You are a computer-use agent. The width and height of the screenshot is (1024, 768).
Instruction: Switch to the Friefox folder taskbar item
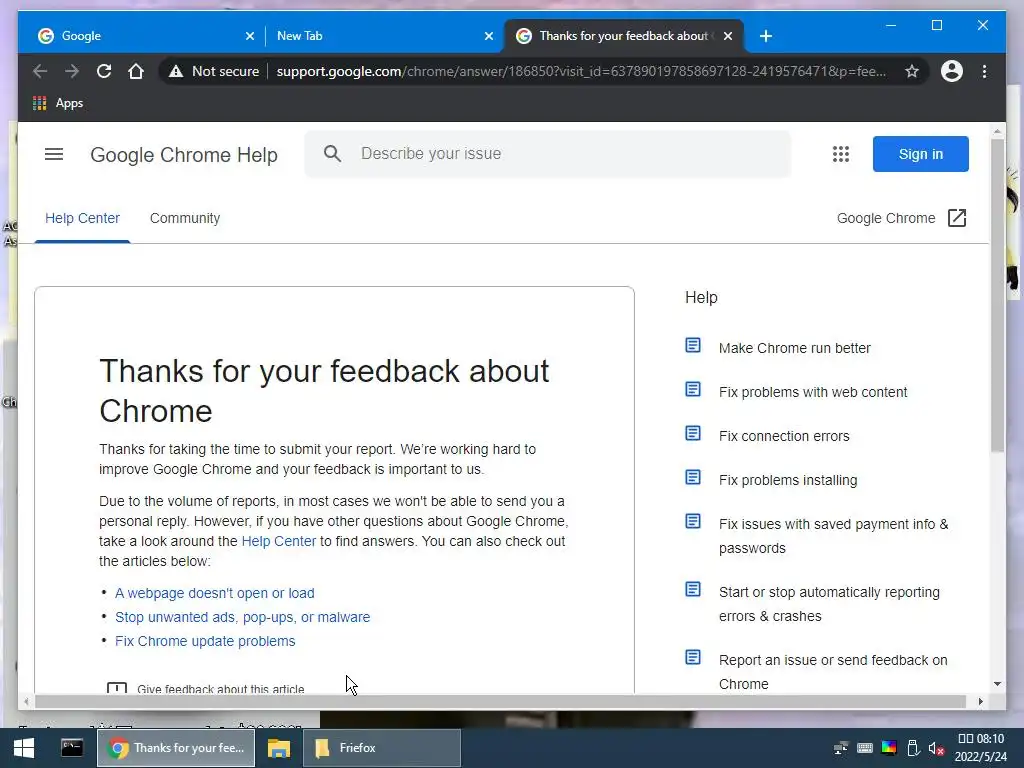click(382, 748)
